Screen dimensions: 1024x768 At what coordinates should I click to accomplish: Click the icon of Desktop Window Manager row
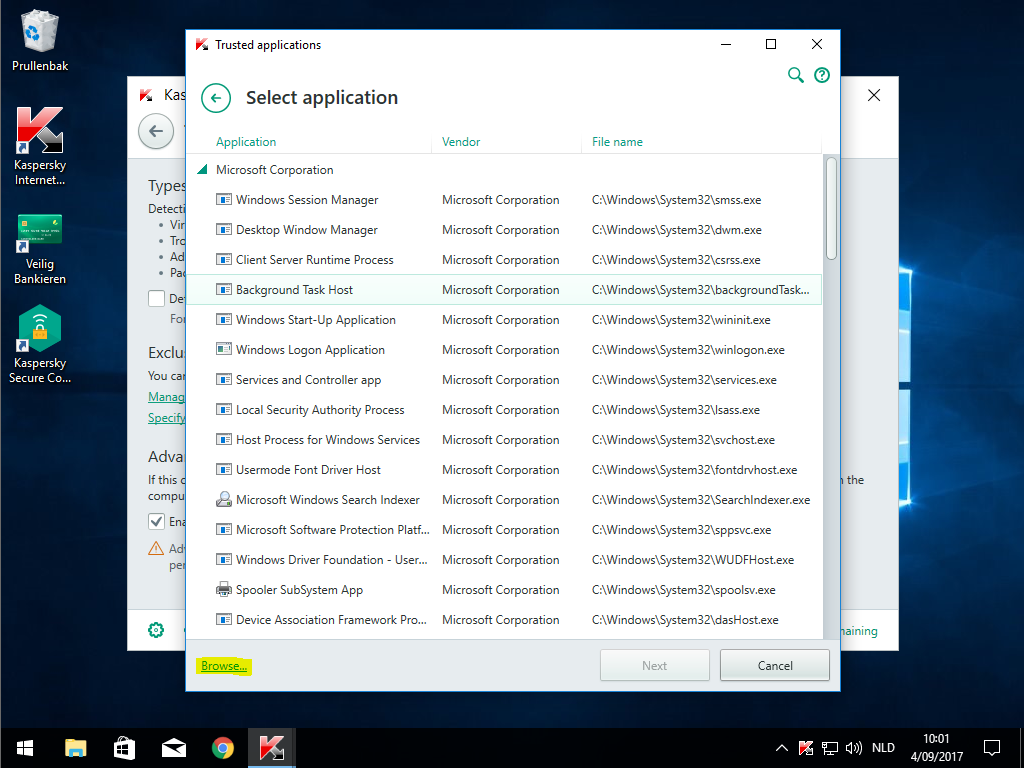pos(224,229)
